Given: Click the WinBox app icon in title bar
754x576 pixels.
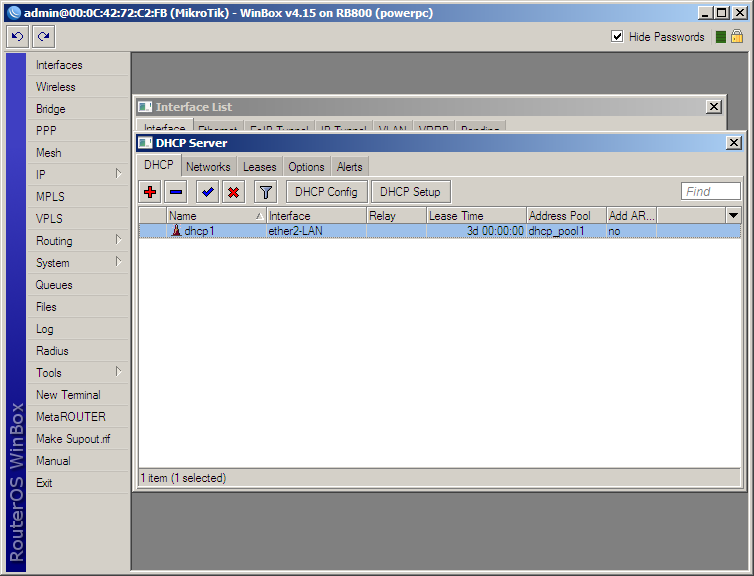Looking at the screenshot, I should coord(14,13).
